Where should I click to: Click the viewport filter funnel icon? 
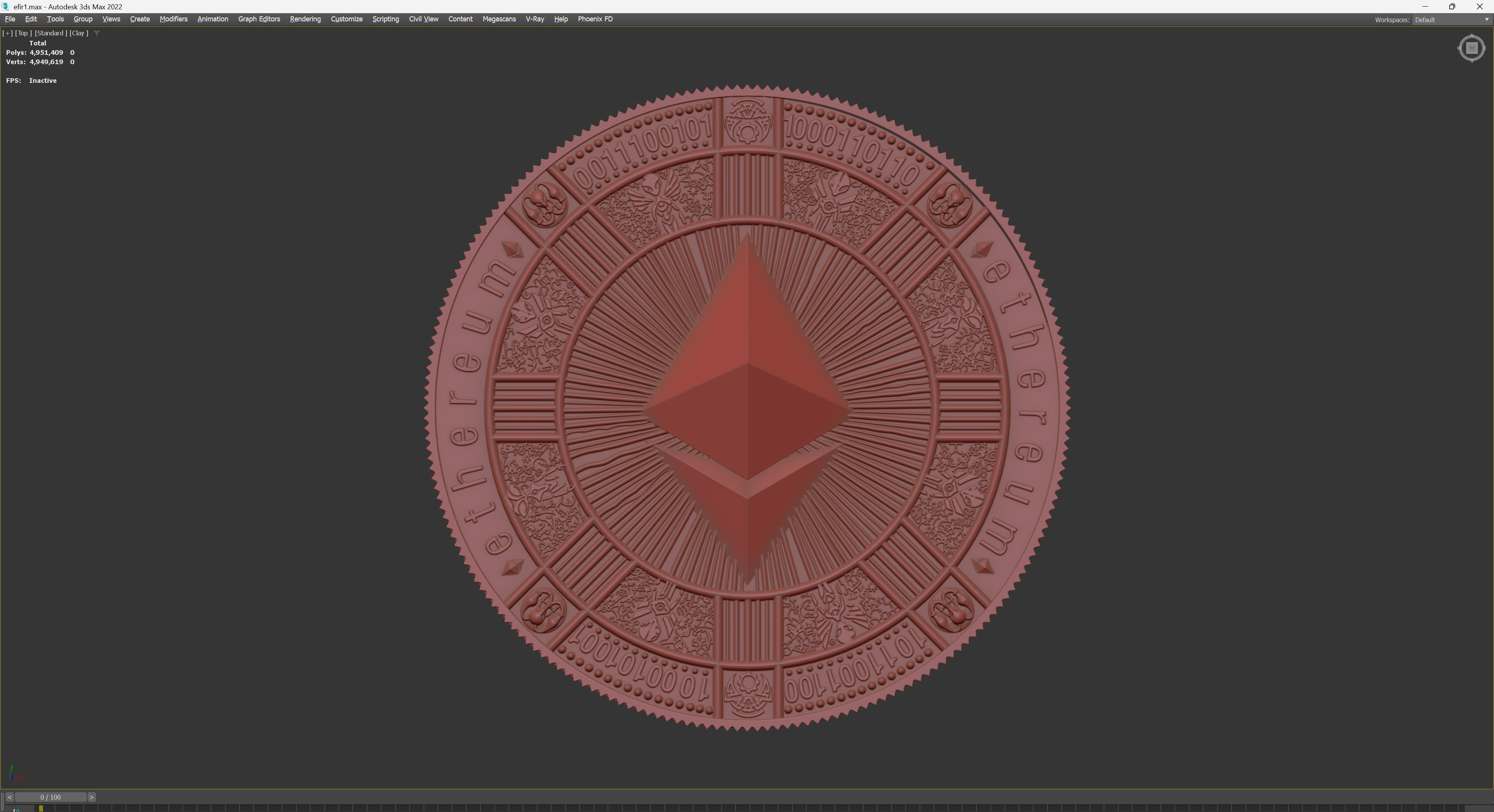point(97,33)
